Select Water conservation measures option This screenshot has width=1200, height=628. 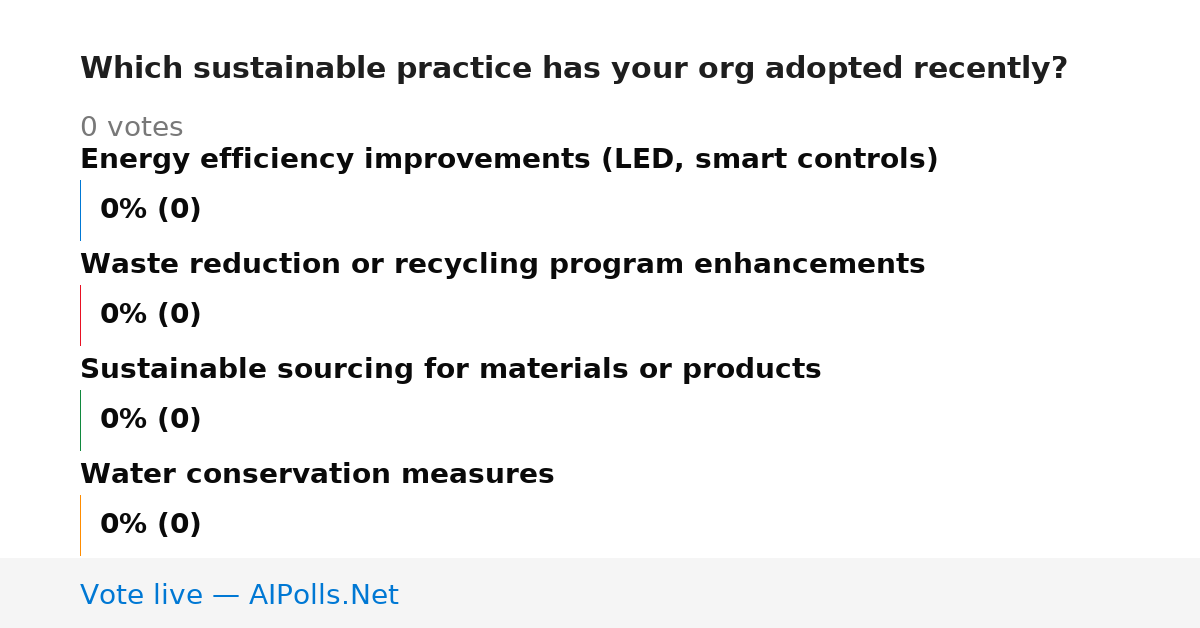tap(317, 475)
